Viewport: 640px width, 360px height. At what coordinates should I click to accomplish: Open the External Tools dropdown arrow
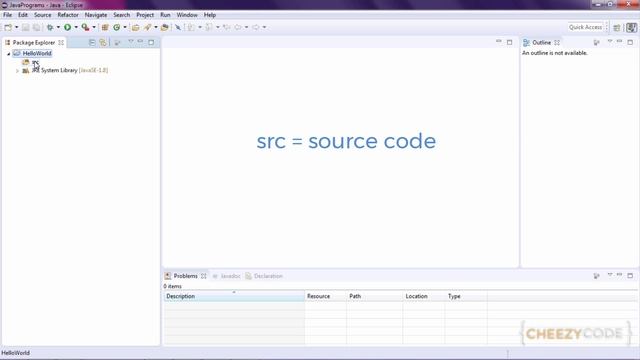coord(94,27)
